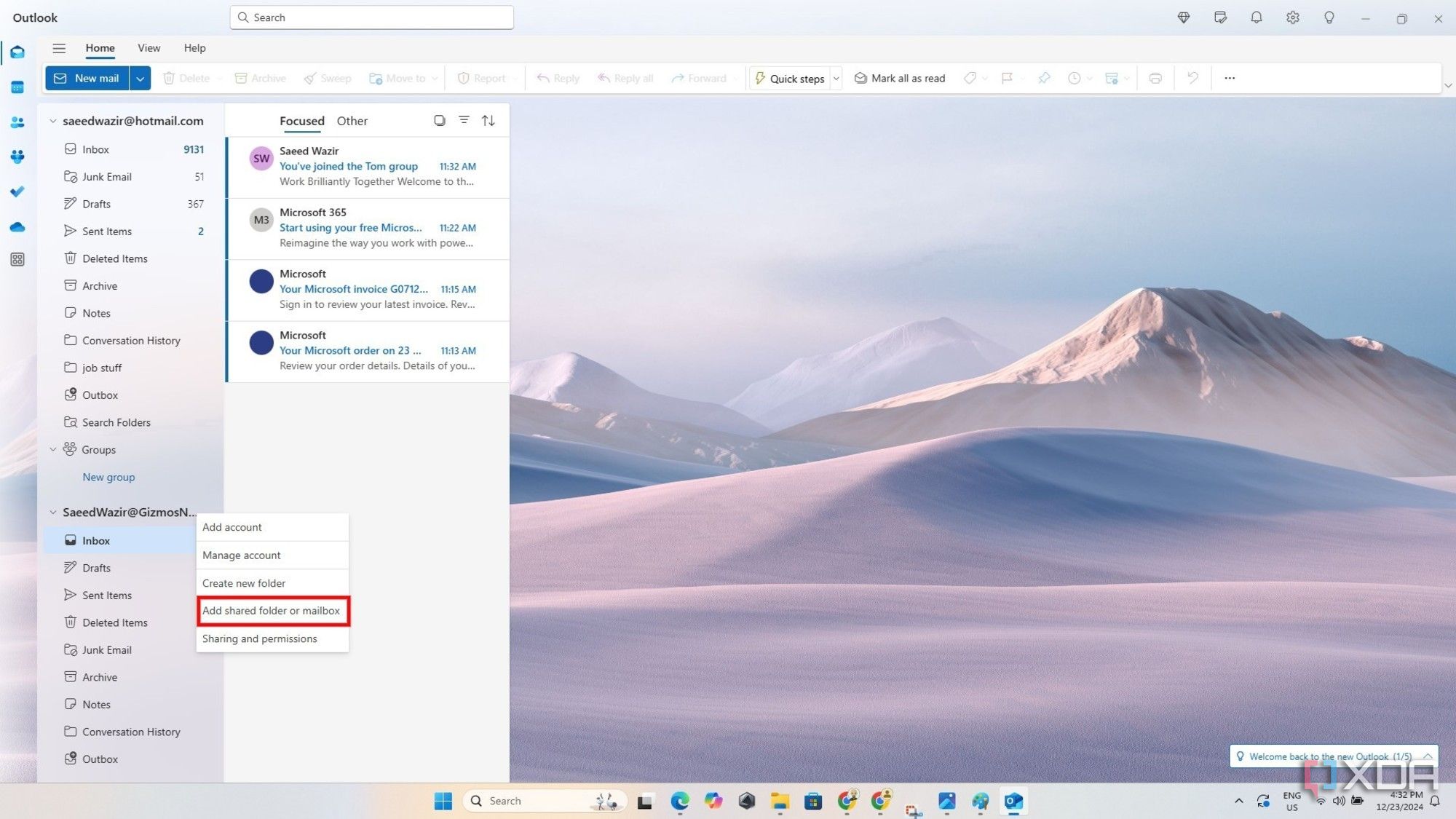
Task: Click the Reply all icon
Action: click(x=624, y=77)
